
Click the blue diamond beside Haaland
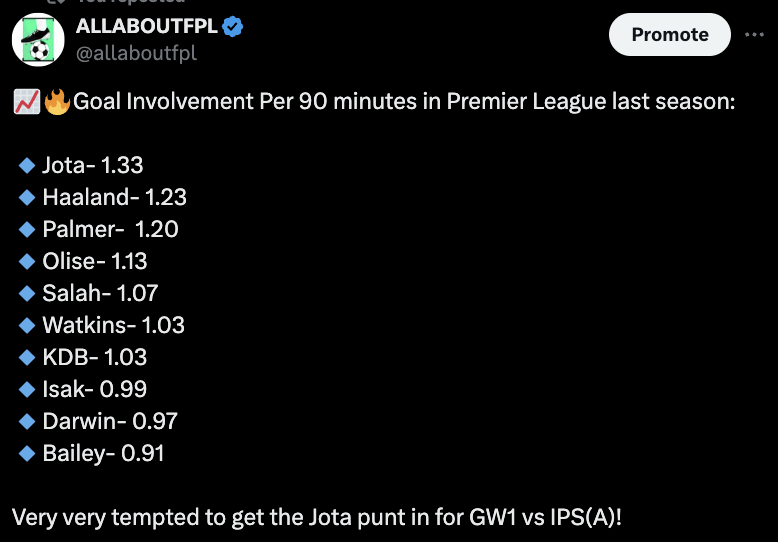[x=27, y=197]
